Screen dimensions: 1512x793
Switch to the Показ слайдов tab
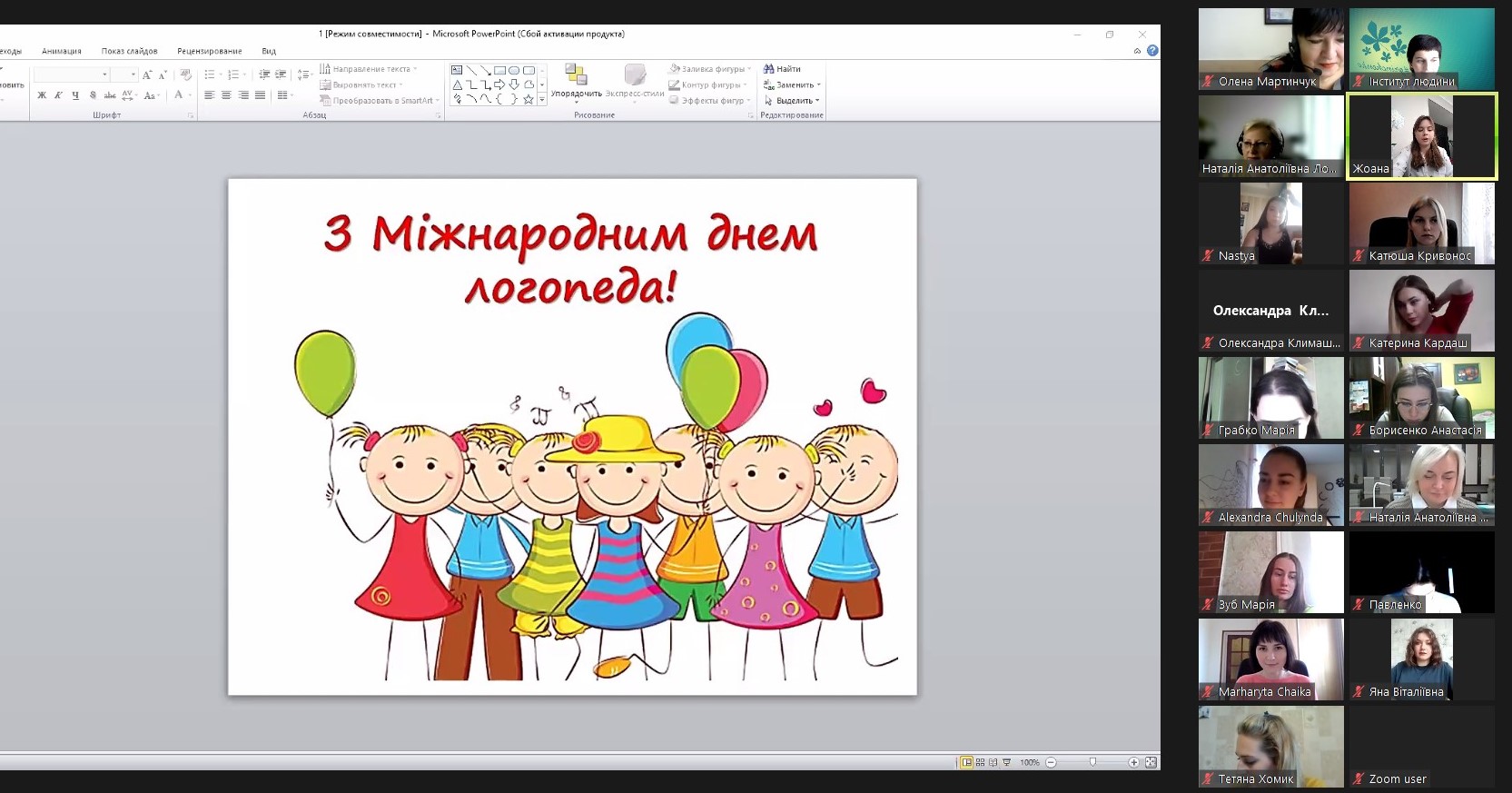point(129,51)
